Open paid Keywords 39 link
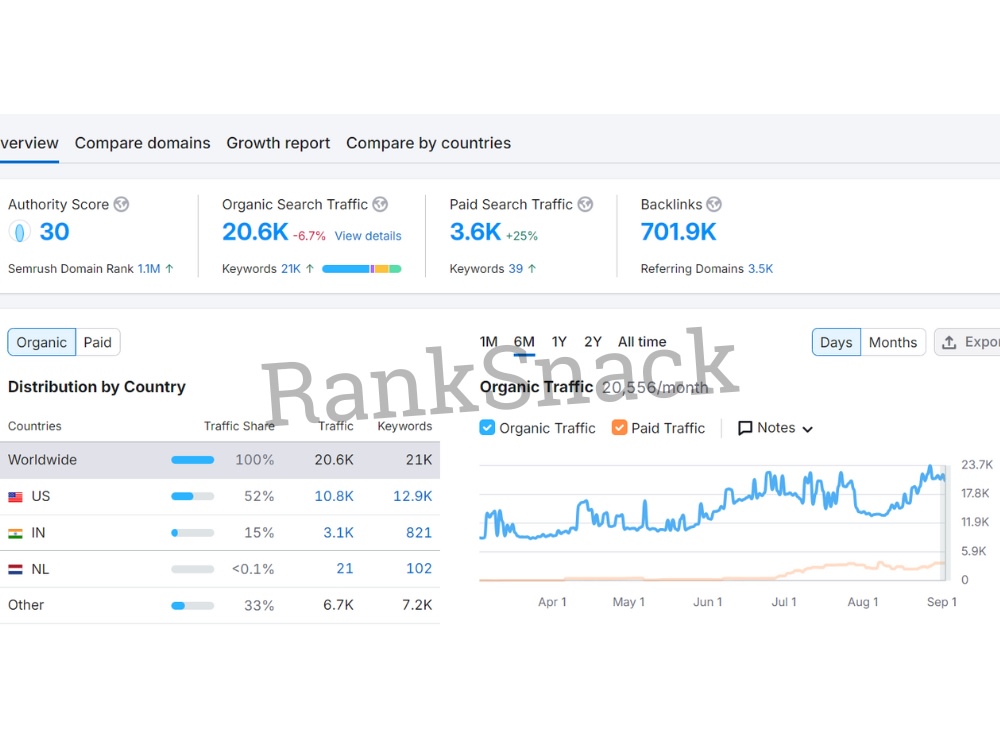 click(515, 268)
